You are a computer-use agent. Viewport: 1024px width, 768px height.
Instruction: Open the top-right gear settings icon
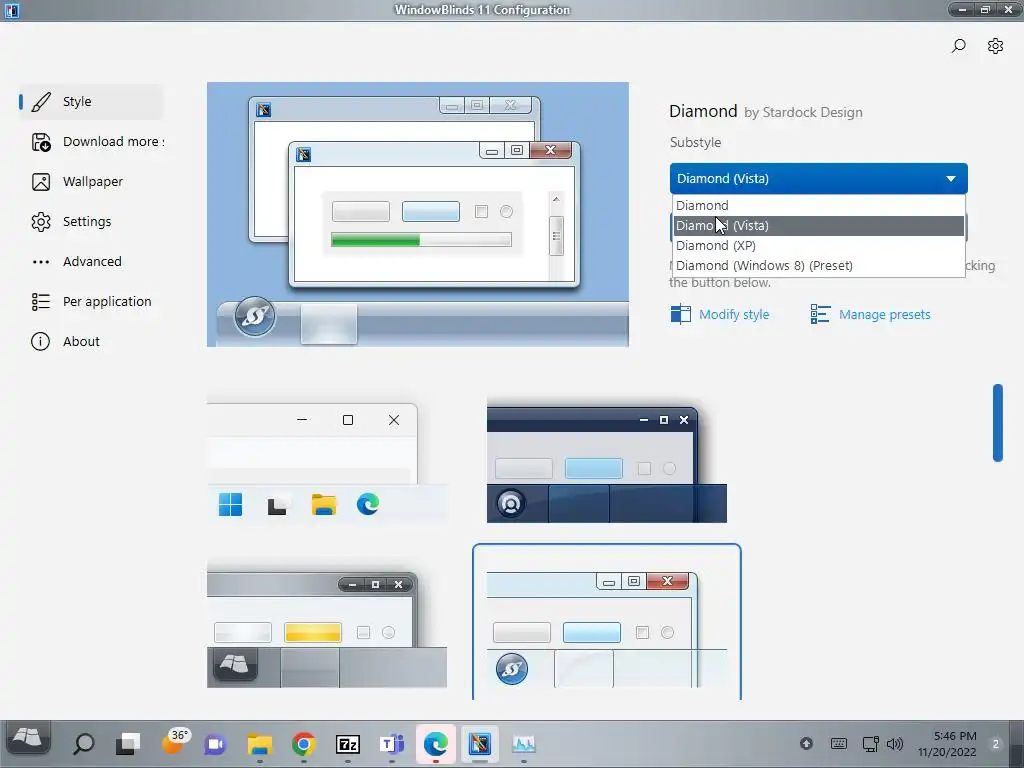[x=995, y=46]
